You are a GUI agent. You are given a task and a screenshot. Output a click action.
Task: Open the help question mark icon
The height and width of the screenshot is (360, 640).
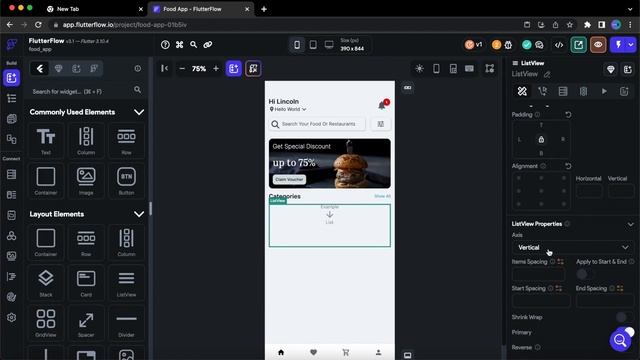pyautogui.click(x=165, y=44)
